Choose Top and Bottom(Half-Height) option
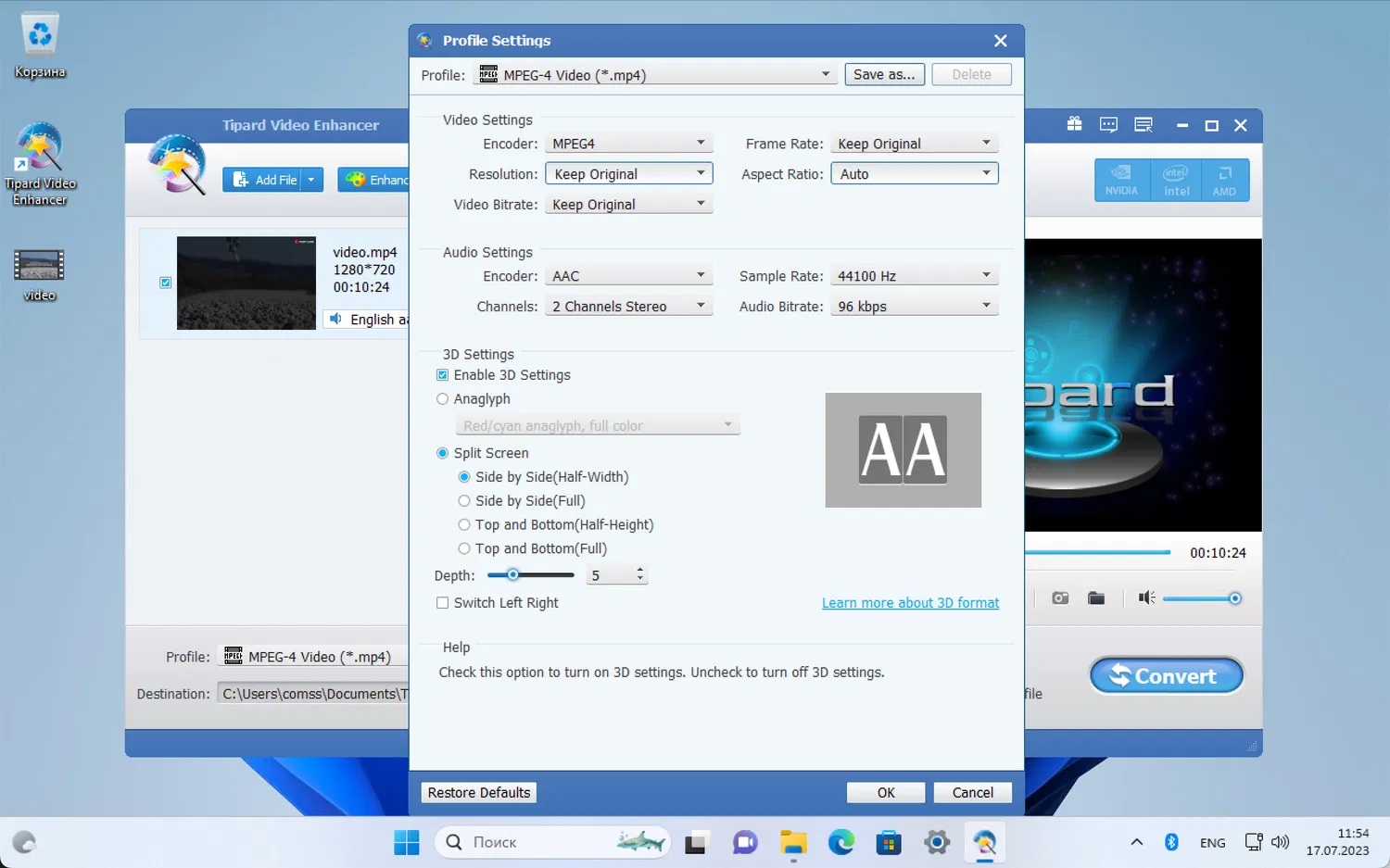The image size is (1390, 868). pos(464,525)
